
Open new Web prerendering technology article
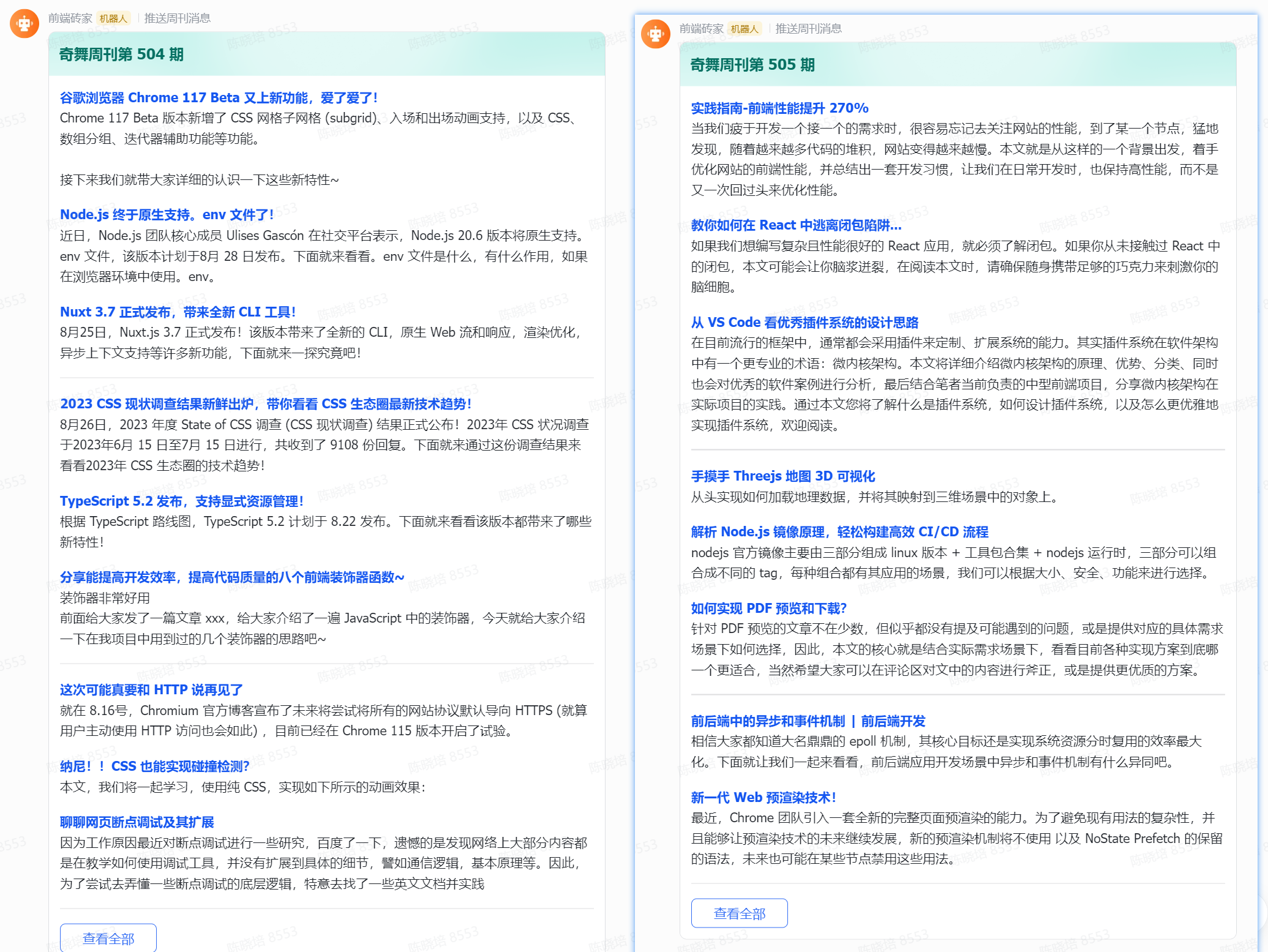pyautogui.click(x=763, y=797)
